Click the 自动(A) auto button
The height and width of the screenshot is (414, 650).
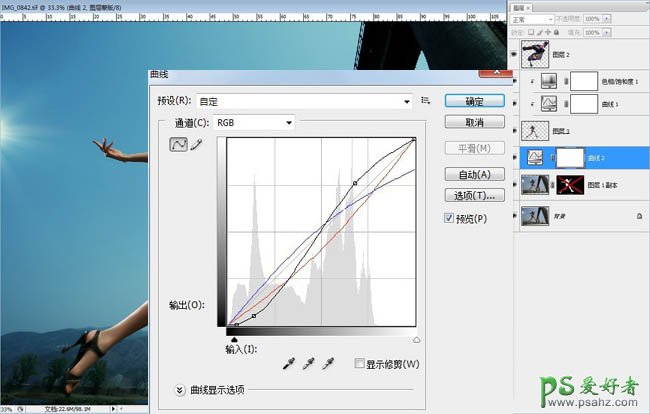click(x=473, y=174)
